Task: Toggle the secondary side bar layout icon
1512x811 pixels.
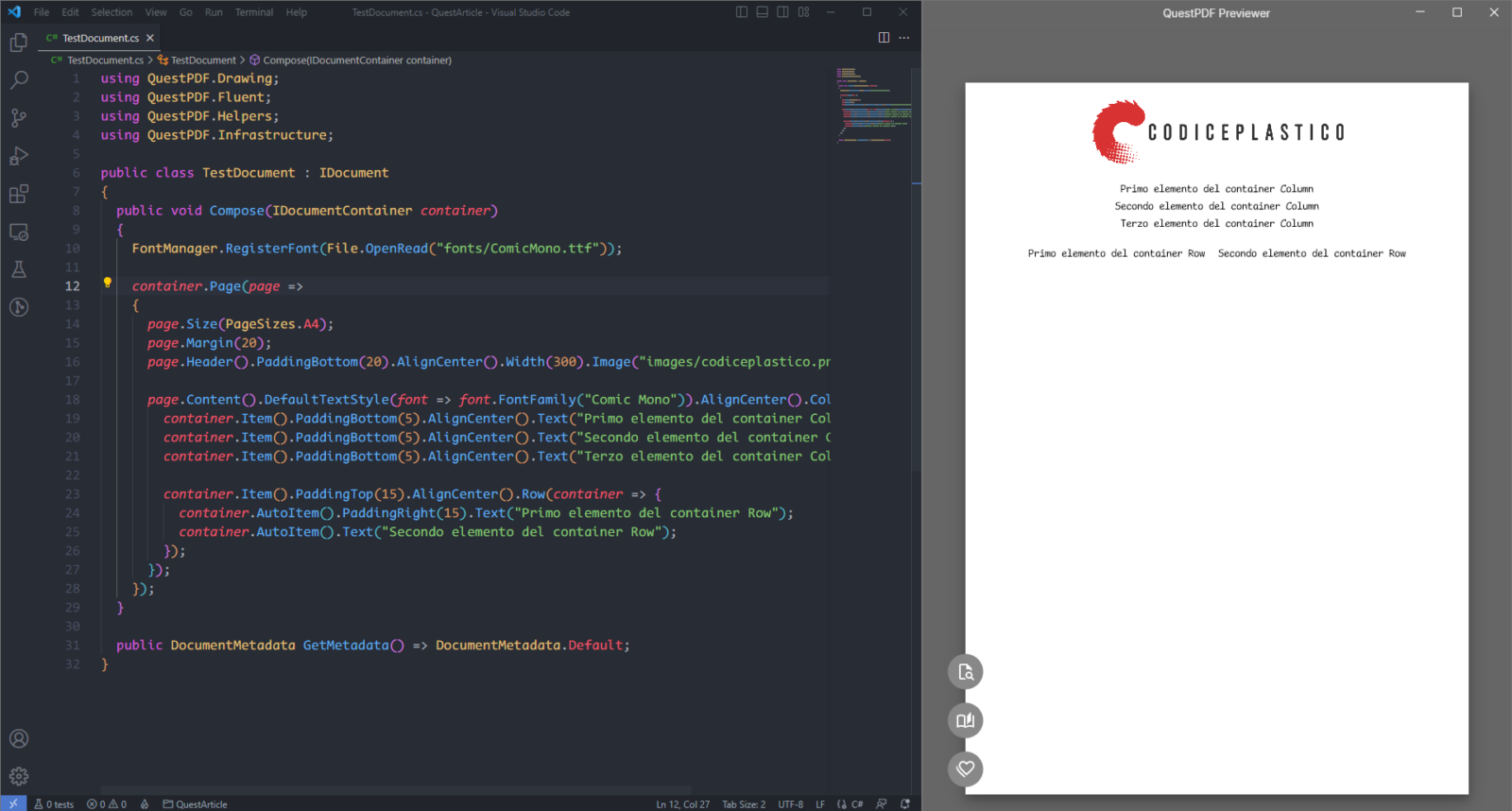Action: (782, 12)
